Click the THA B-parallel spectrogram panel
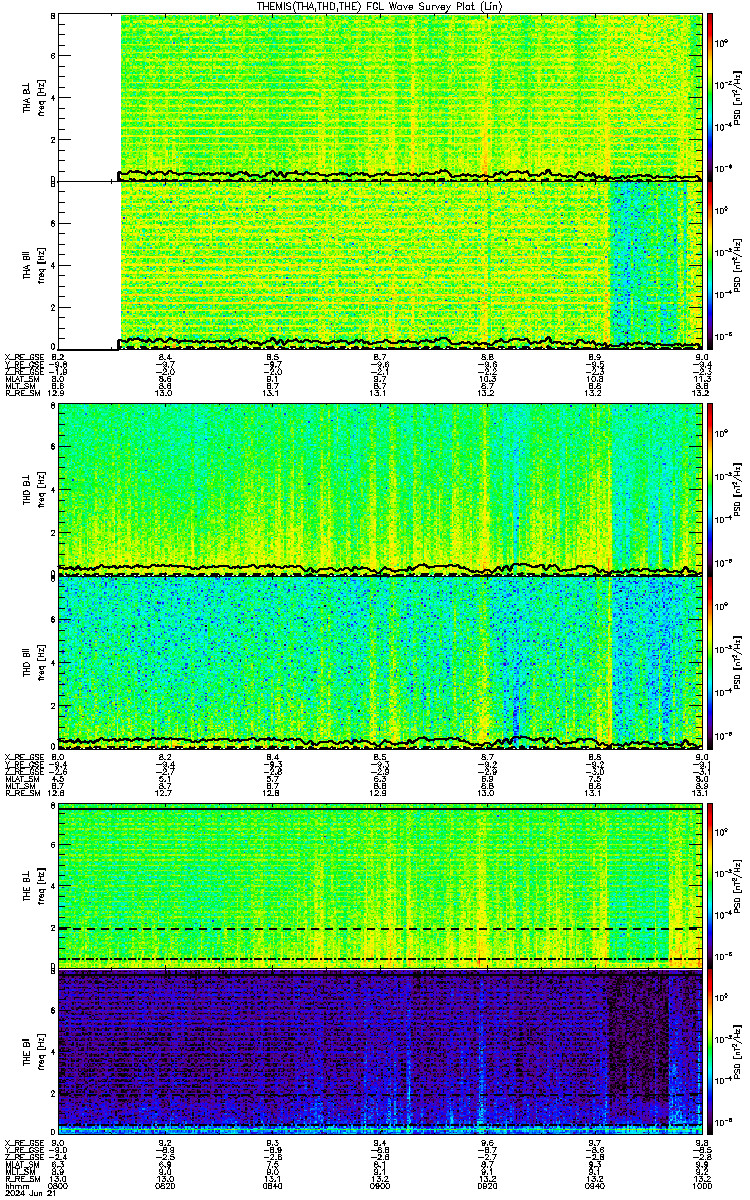The height and width of the screenshot is (1200, 750). 380,266
